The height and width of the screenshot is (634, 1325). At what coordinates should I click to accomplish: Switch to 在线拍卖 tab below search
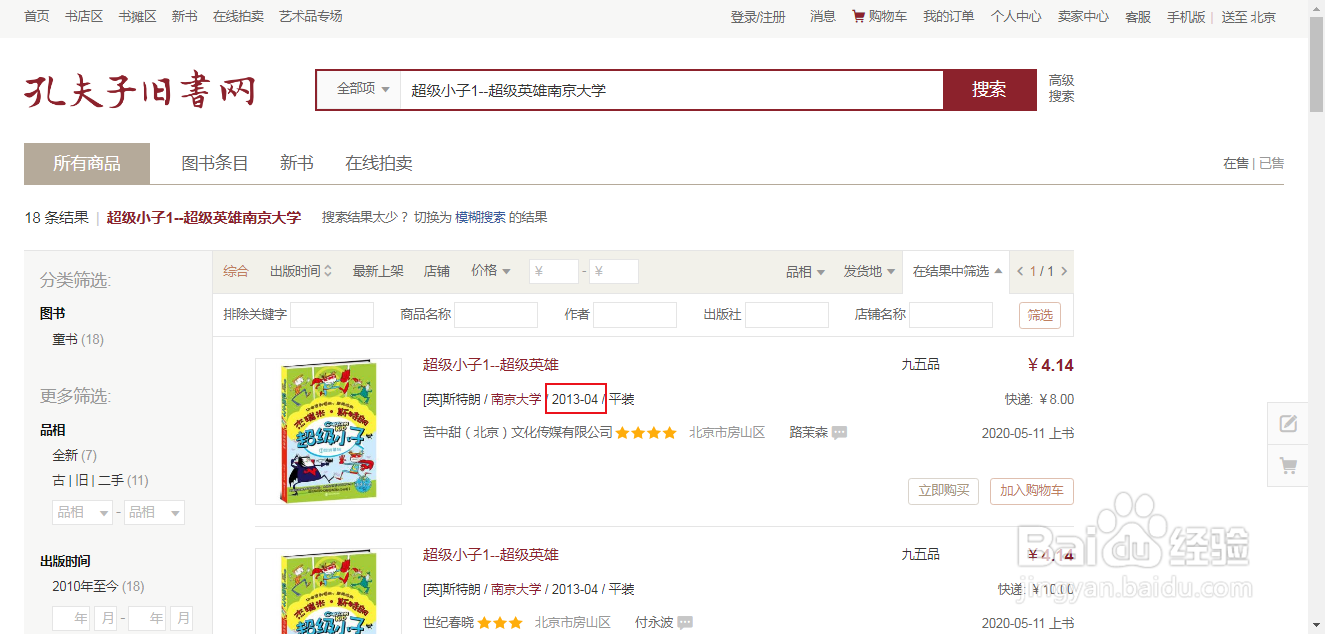coord(379,164)
